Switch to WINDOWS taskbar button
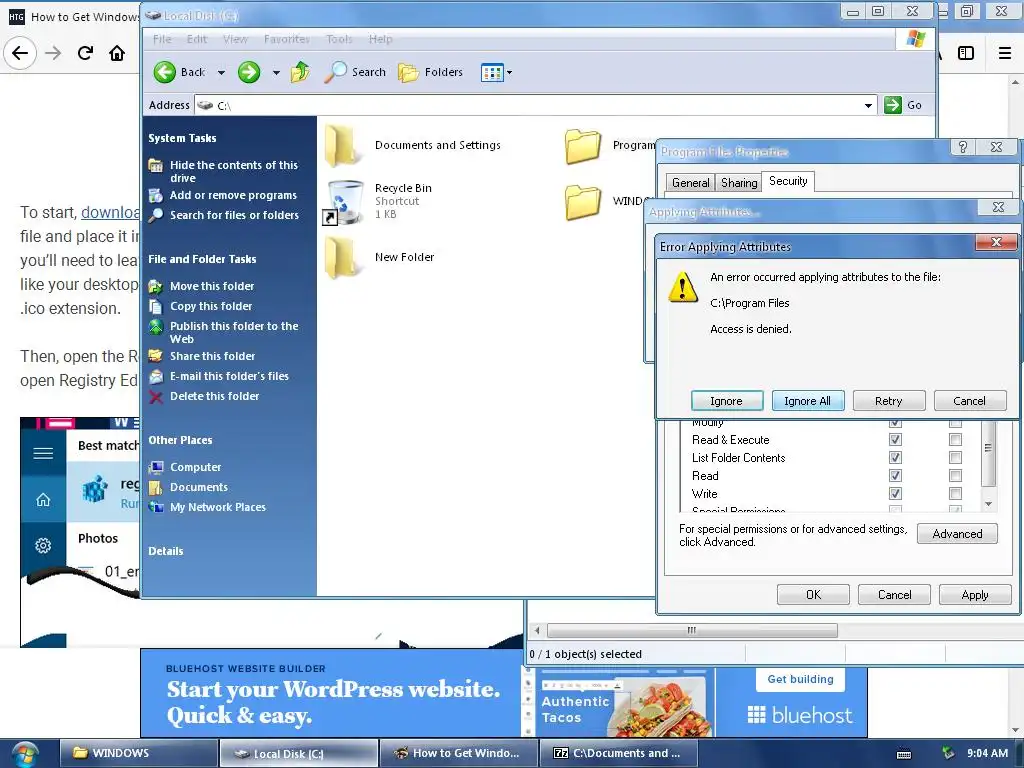Screen dimensions: 1024x768 [x=138, y=753]
